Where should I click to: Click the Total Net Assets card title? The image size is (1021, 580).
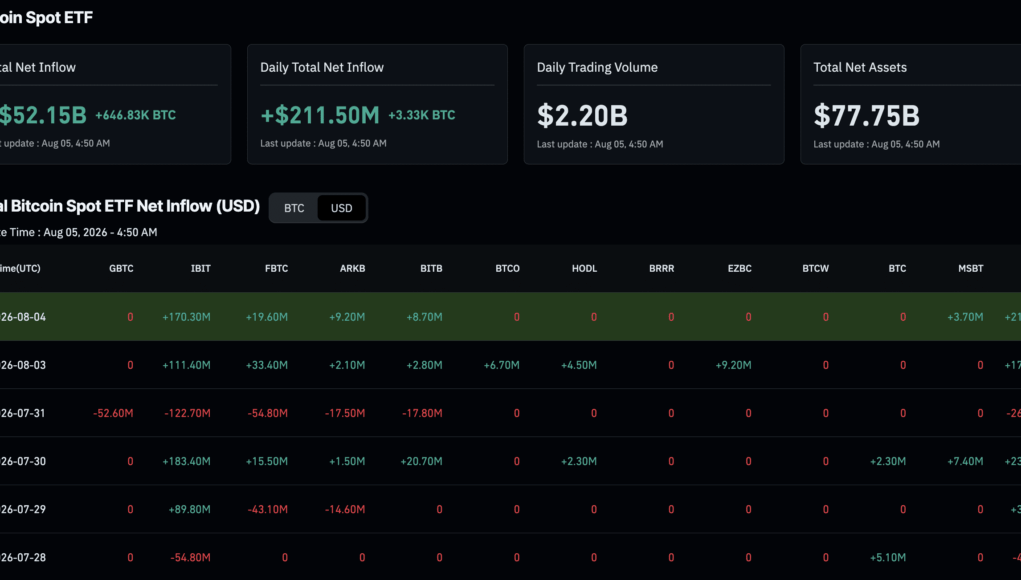pyautogui.click(x=860, y=67)
